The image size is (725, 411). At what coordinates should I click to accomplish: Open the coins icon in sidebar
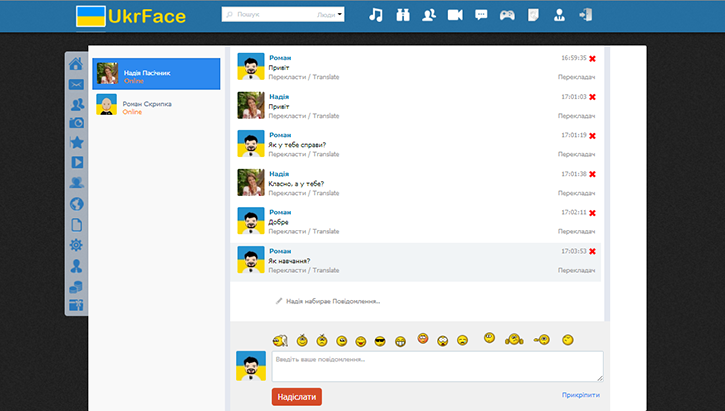click(x=76, y=287)
